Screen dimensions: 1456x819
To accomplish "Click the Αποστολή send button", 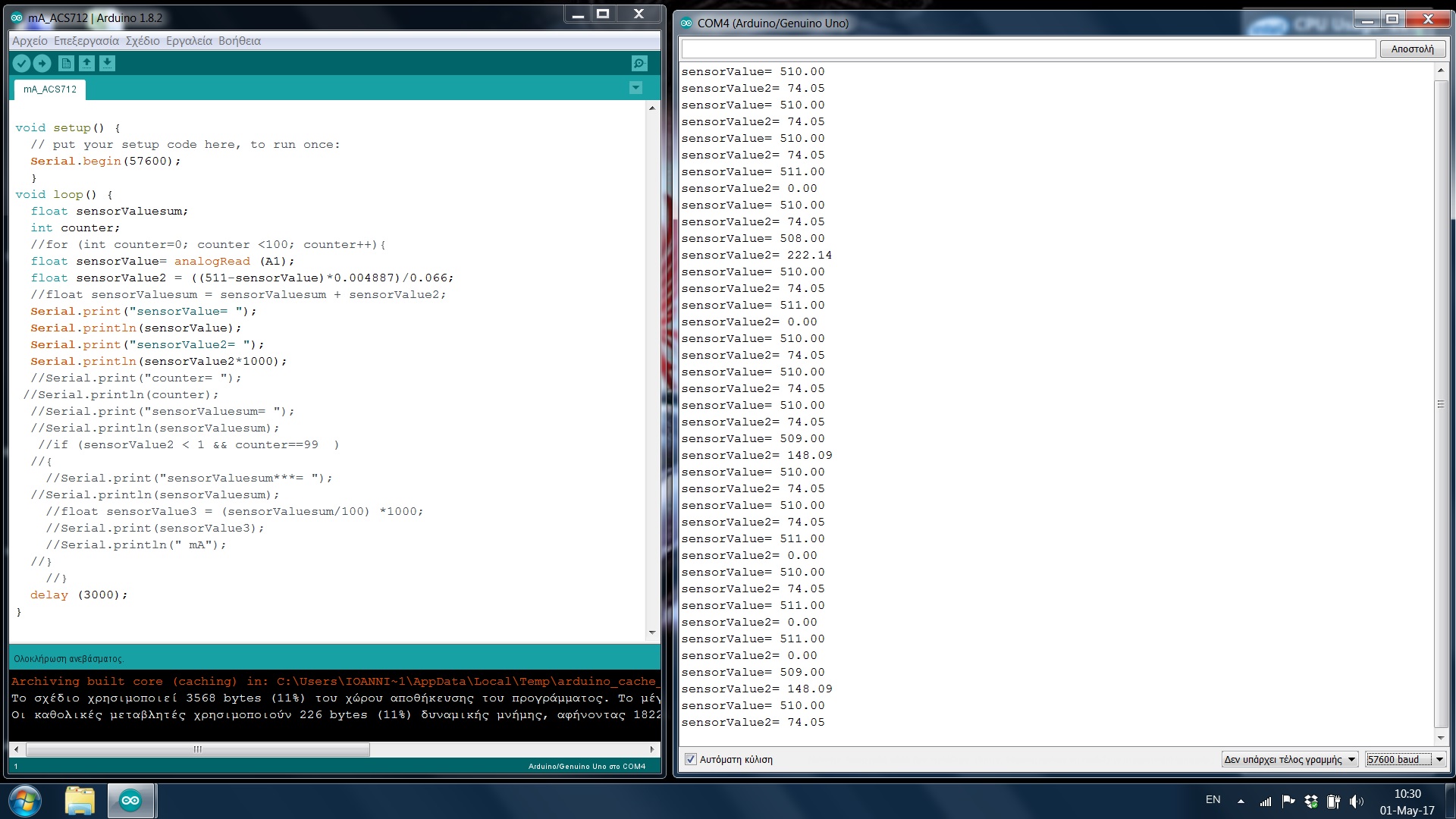I will (x=1412, y=49).
